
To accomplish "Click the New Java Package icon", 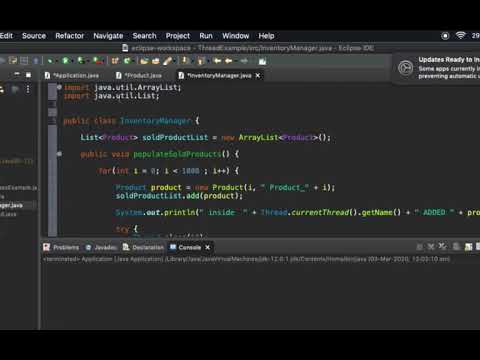I will coord(114,61).
